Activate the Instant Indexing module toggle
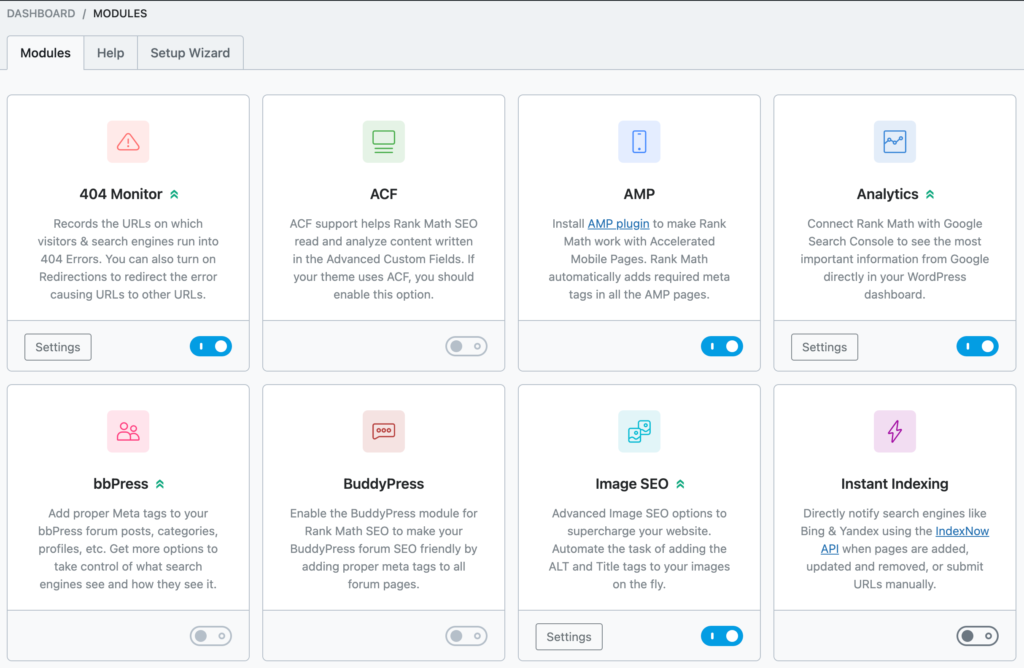Viewport: 1024px width, 668px height. [978, 636]
